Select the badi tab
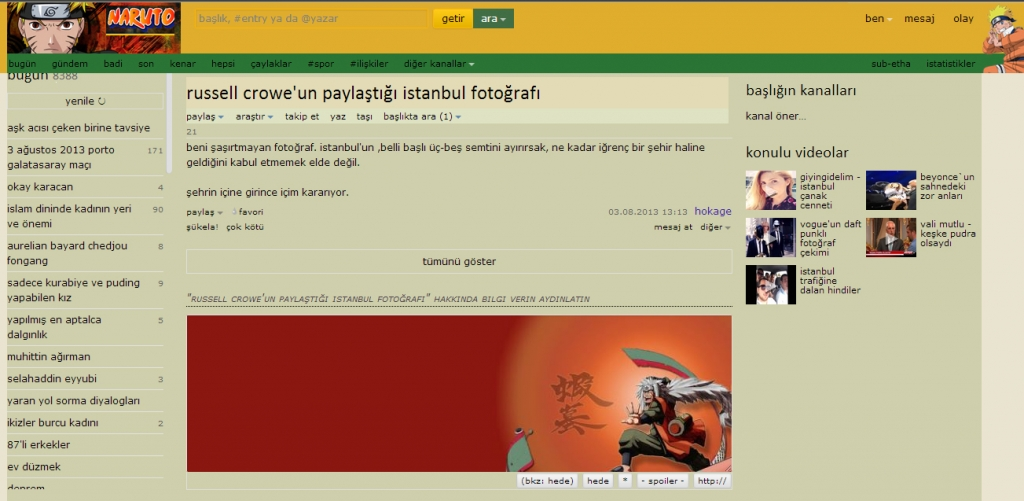The image size is (1024, 501). pyautogui.click(x=113, y=64)
